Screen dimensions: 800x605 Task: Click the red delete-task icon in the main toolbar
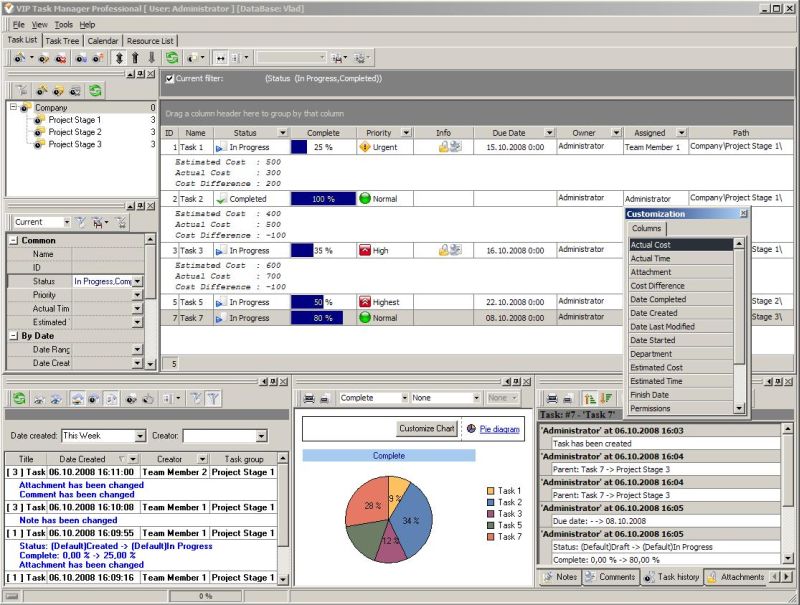(x=61, y=58)
